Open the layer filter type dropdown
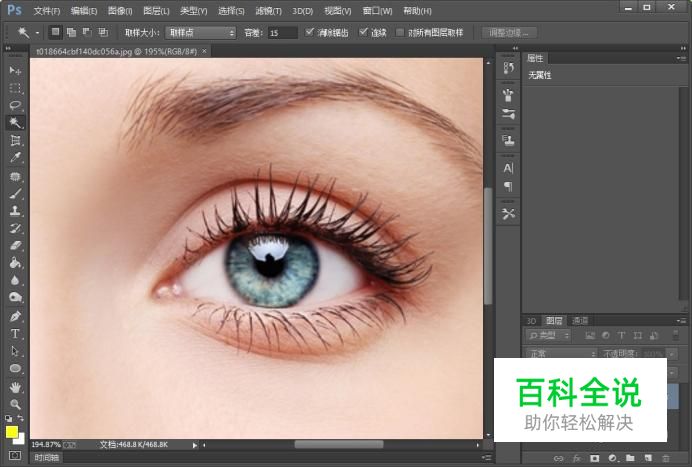Viewport: 692px width, 467px height. coord(548,336)
